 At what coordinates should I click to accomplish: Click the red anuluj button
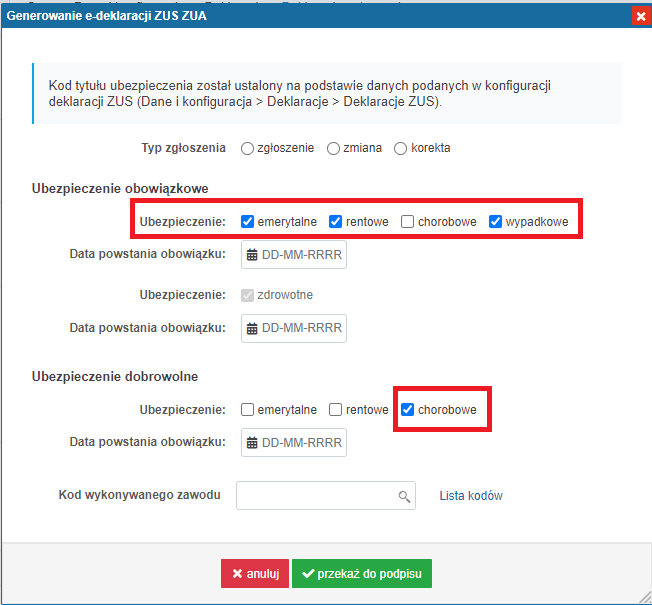[255, 573]
